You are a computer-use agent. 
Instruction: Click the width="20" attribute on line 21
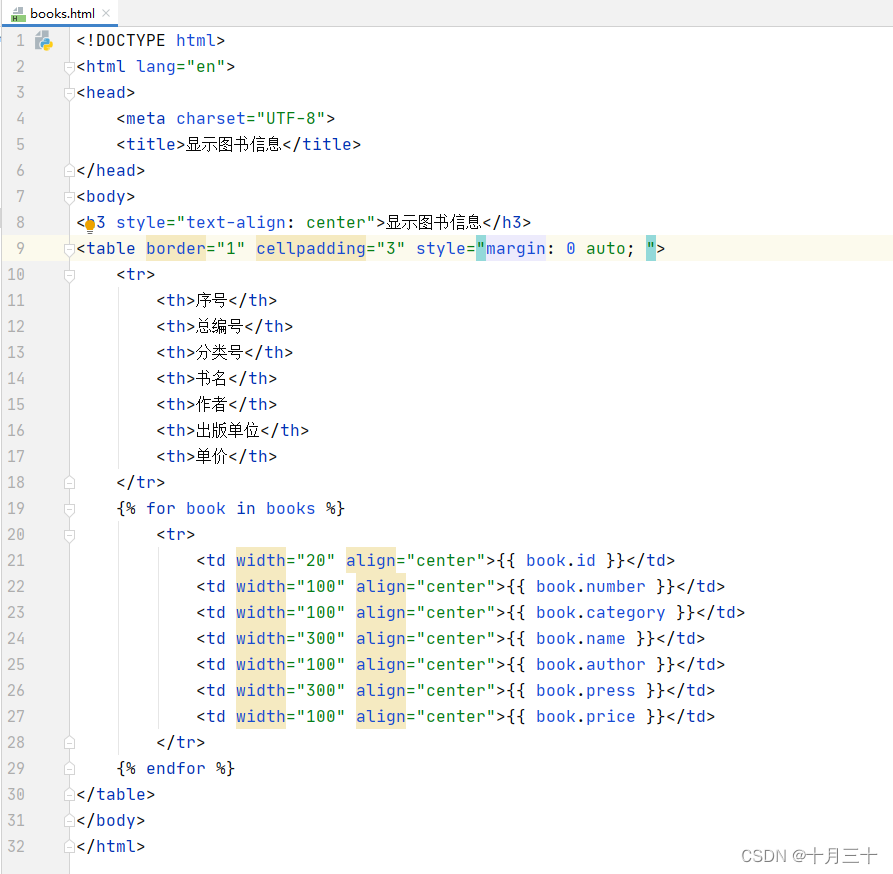coord(285,561)
